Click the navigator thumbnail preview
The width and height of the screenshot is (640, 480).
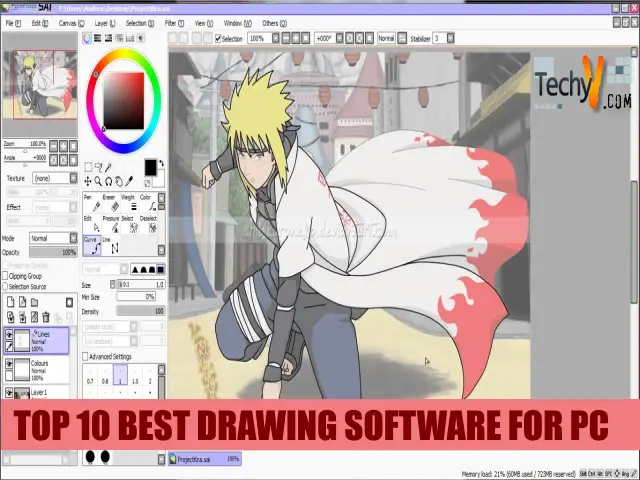(x=40, y=86)
